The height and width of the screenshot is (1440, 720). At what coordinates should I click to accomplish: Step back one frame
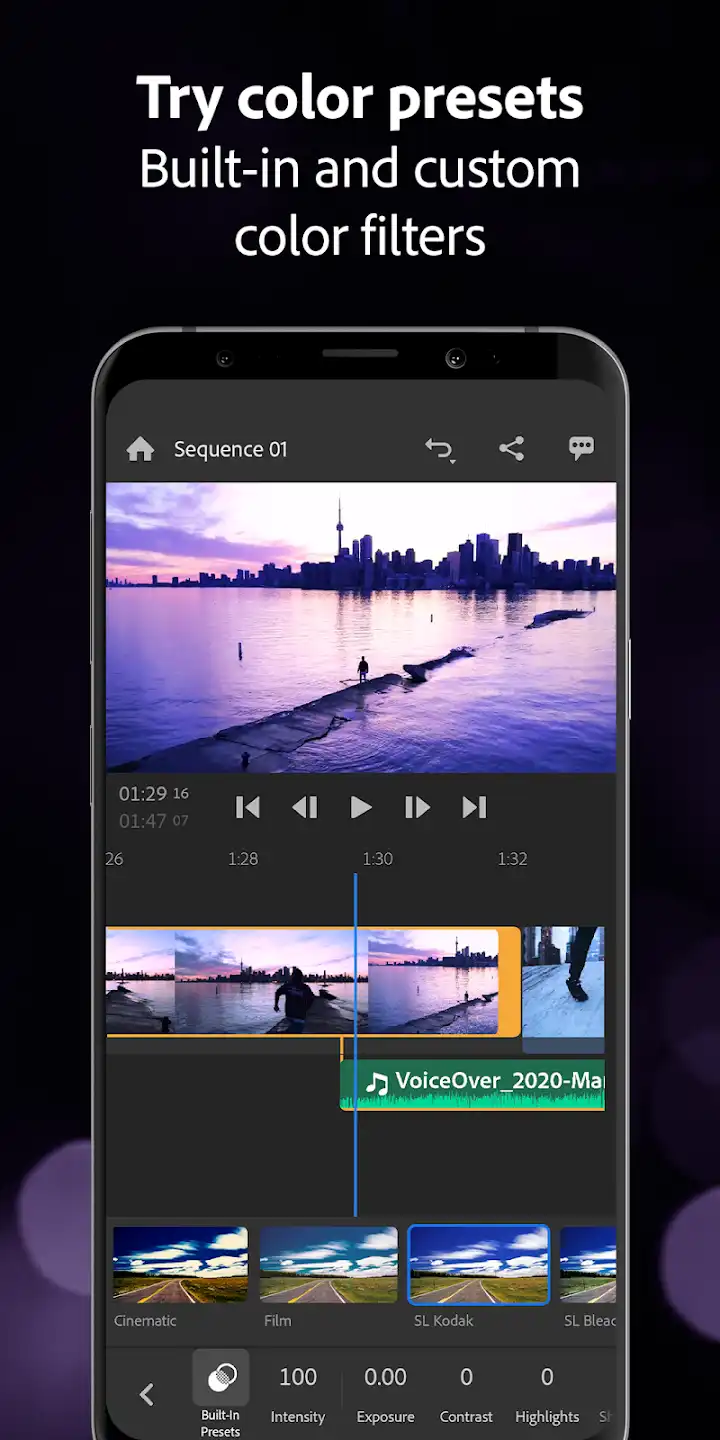coord(304,807)
